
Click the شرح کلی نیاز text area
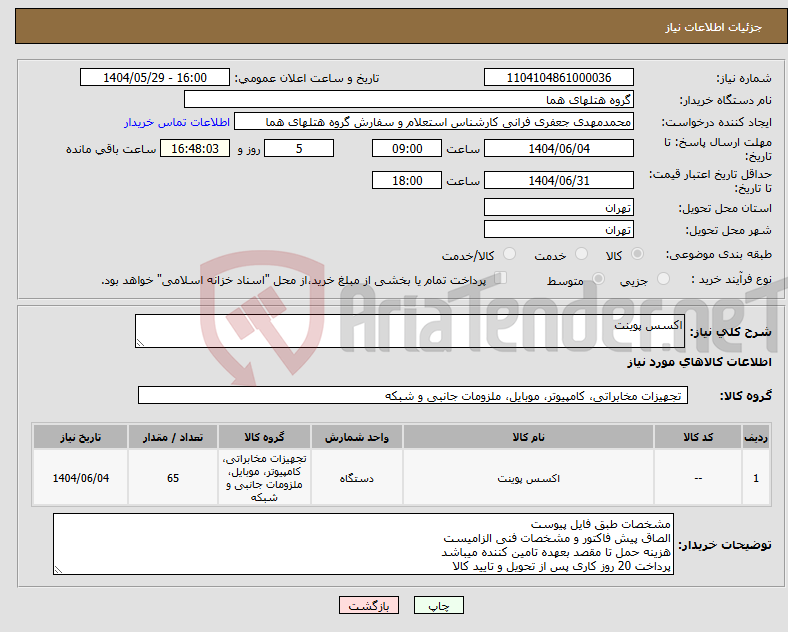[410, 331]
